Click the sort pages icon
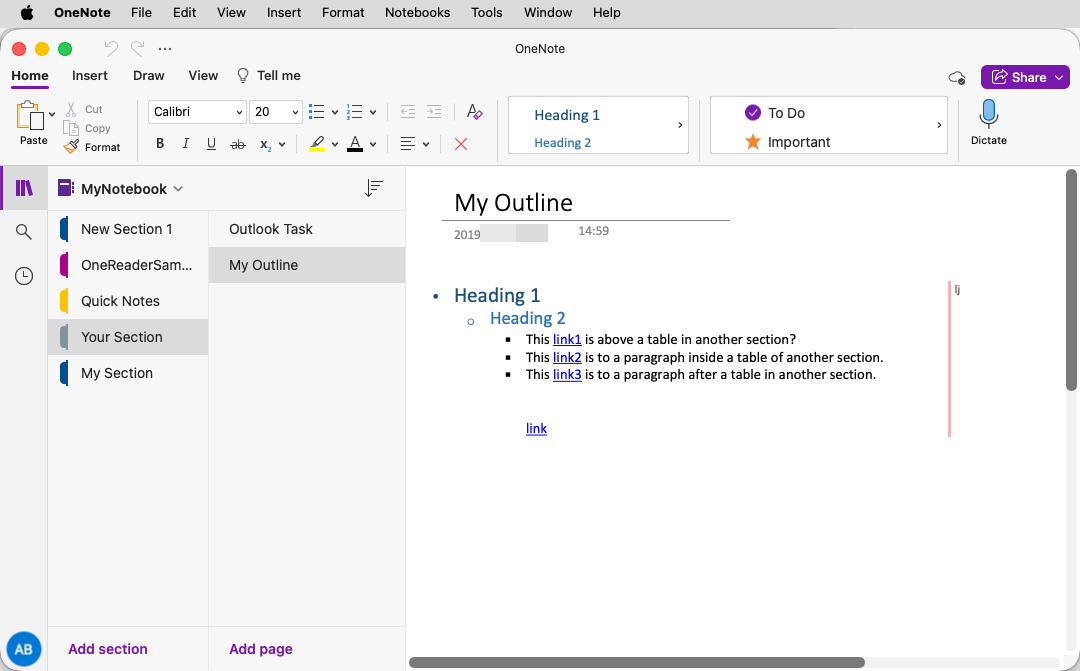 pyautogui.click(x=374, y=188)
